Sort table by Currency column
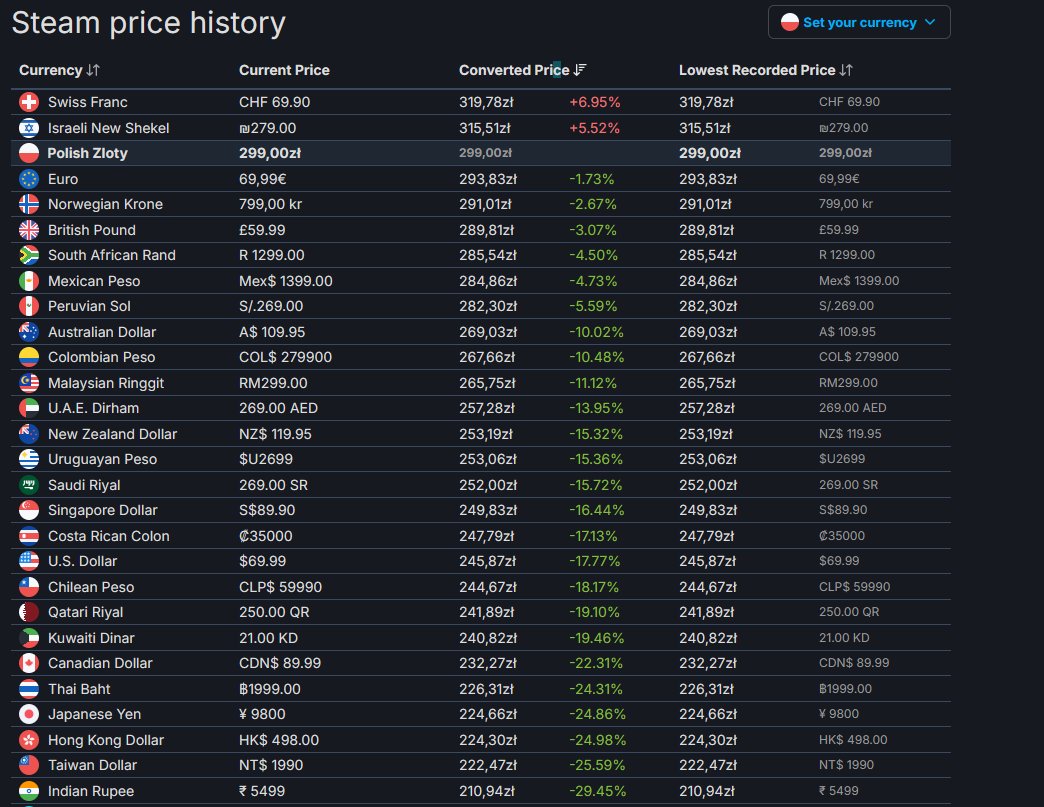Viewport: 1044px width, 807px height. pyautogui.click(x=59, y=70)
